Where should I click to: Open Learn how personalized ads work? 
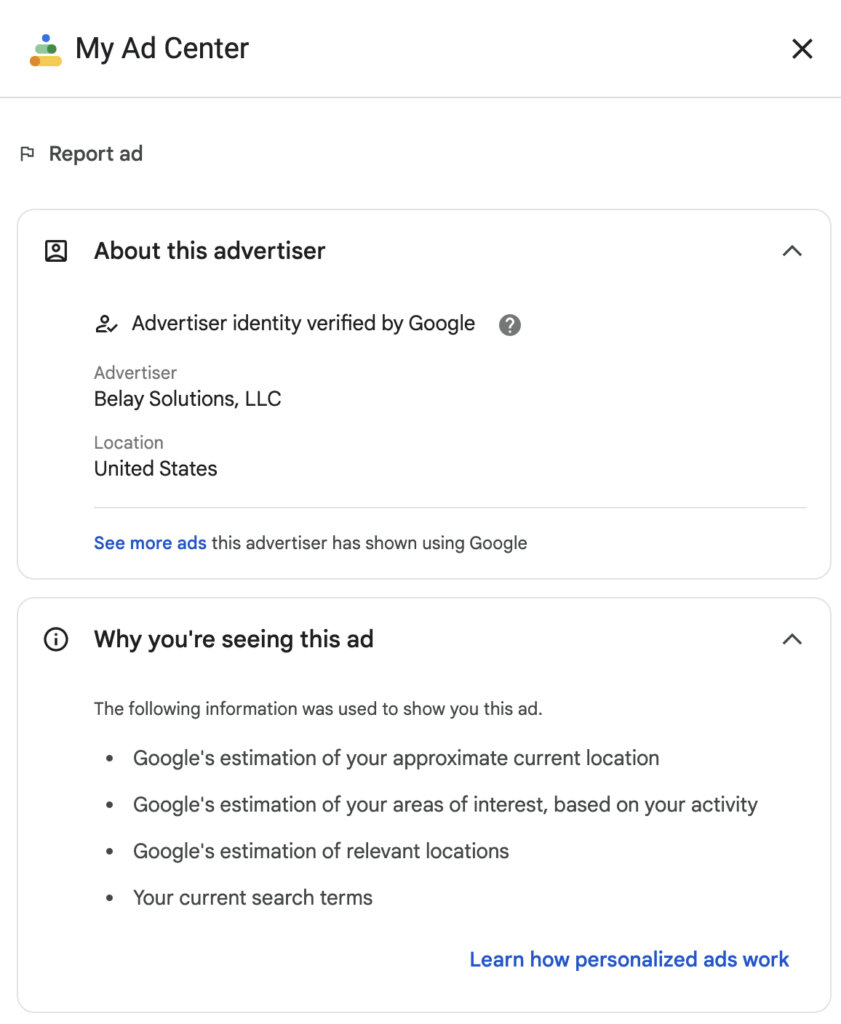point(629,959)
